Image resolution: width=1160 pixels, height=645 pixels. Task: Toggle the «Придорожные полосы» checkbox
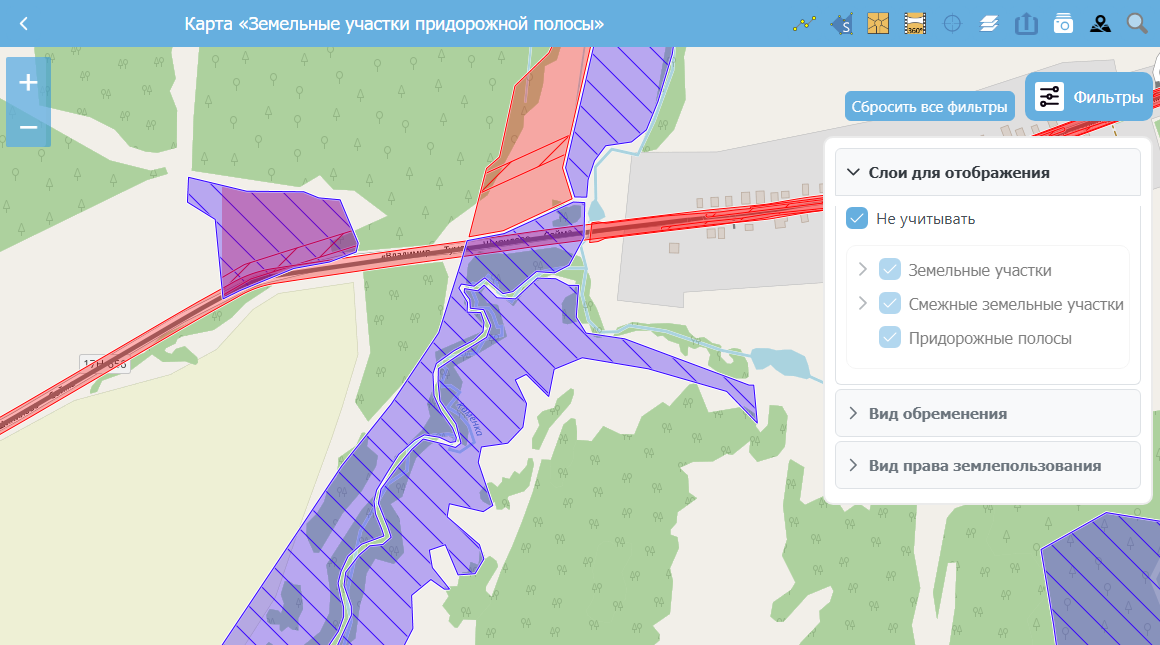click(x=890, y=338)
